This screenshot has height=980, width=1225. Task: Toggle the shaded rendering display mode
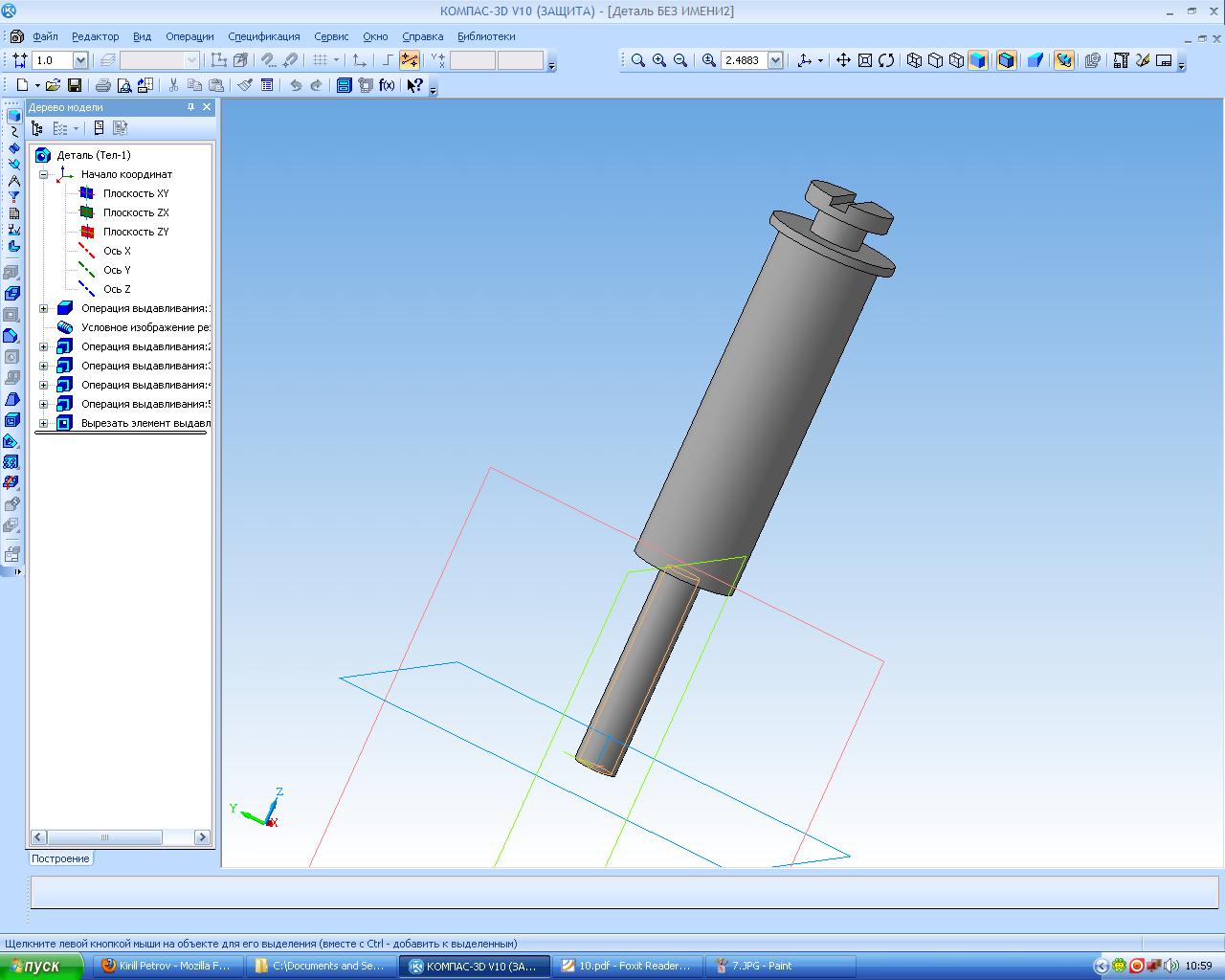tap(977, 60)
